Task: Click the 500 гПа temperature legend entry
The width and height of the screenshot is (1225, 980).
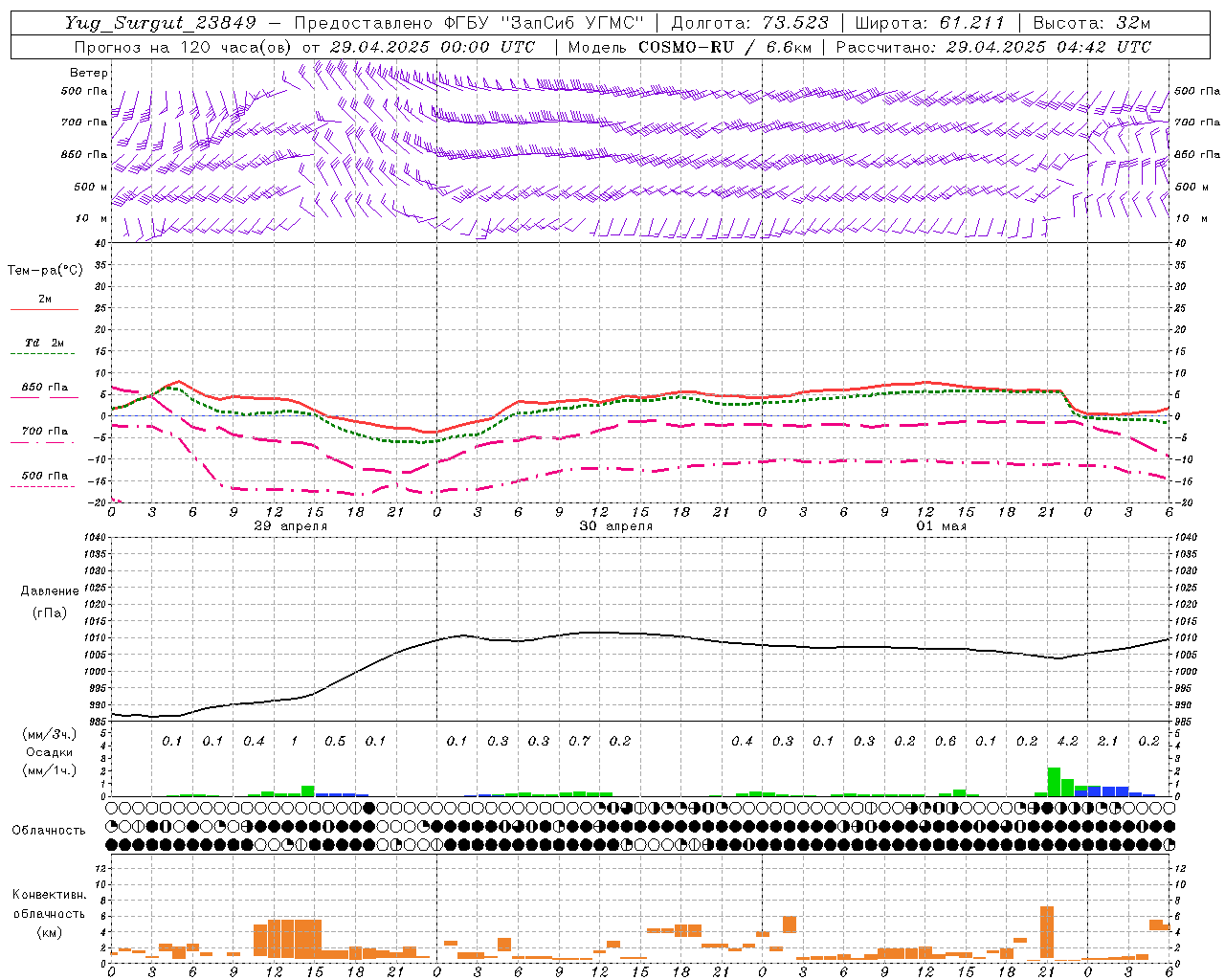Action: point(45,476)
